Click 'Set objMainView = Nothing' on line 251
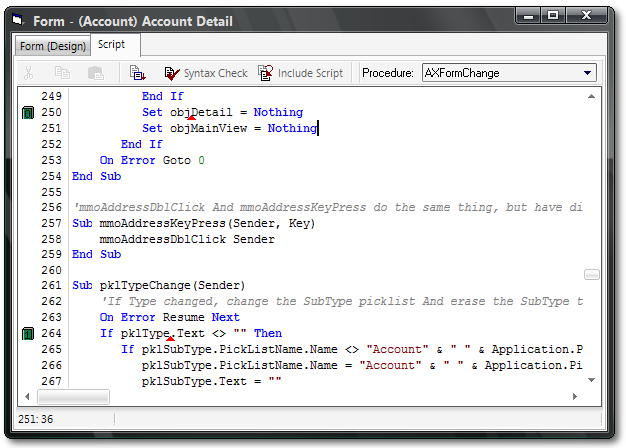 pyautogui.click(x=230, y=129)
